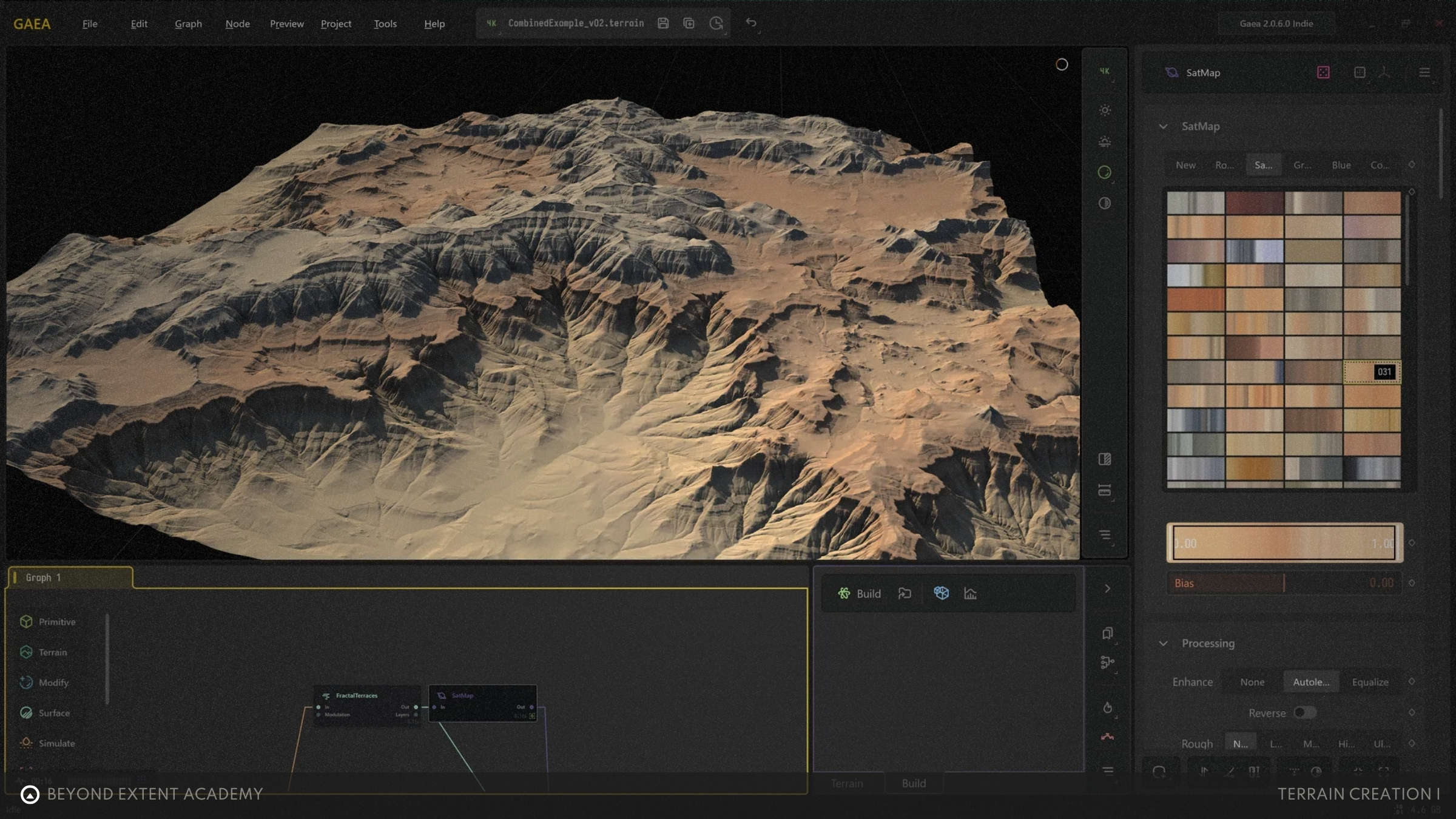This screenshot has width=1456, height=819.
Task: Select the Ro... SatMap library tab
Action: (1224, 165)
